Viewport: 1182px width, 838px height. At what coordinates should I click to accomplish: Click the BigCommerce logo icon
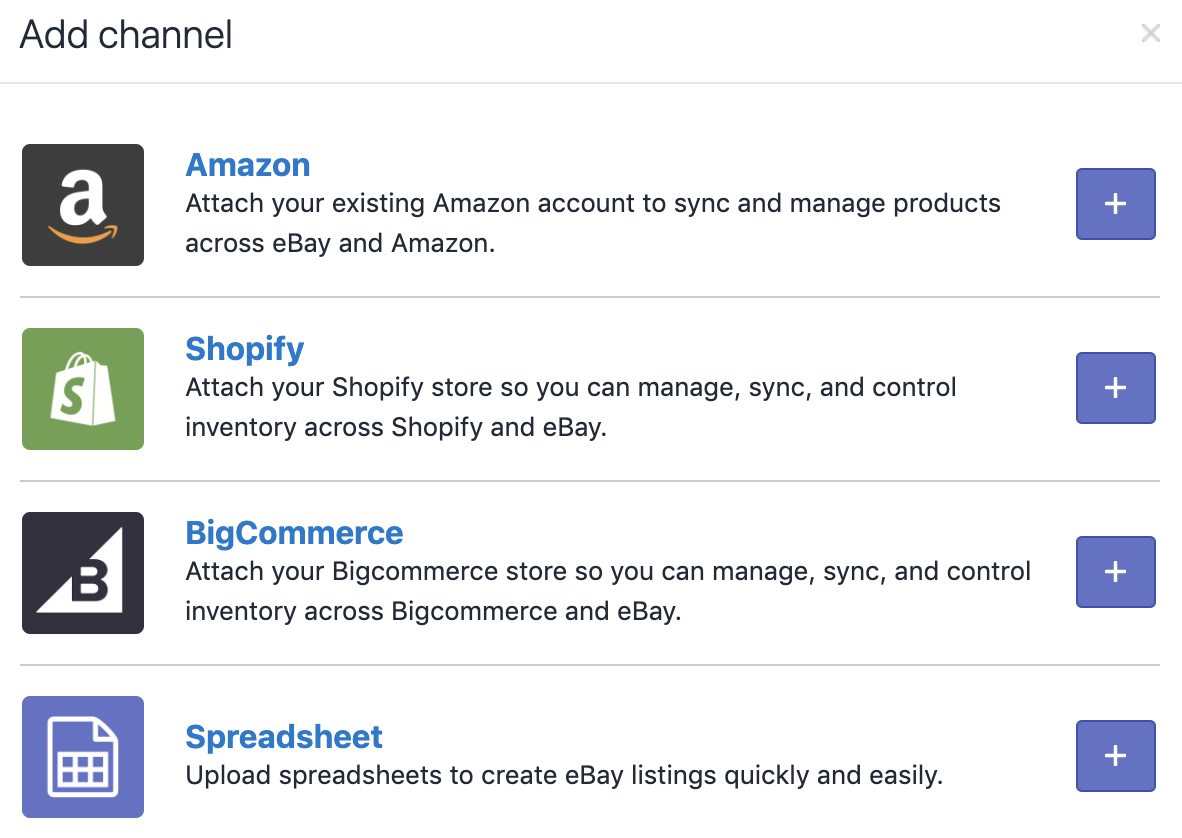click(x=83, y=573)
